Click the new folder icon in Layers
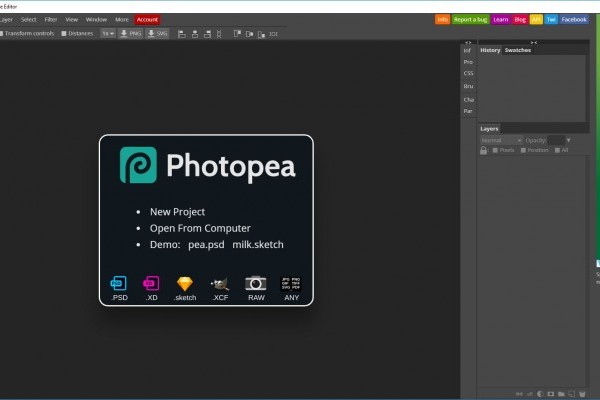 coord(561,394)
